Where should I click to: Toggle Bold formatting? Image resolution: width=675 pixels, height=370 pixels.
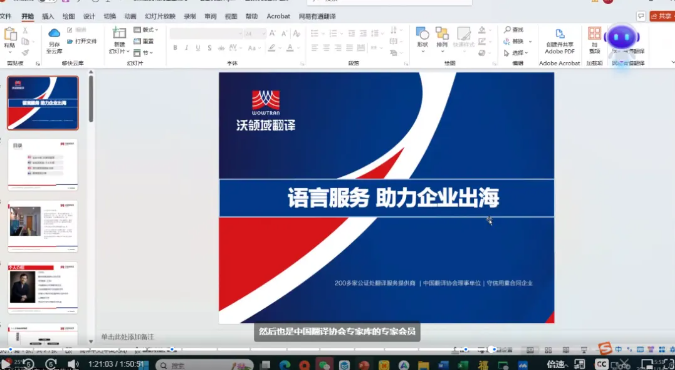tap(175, 48)
